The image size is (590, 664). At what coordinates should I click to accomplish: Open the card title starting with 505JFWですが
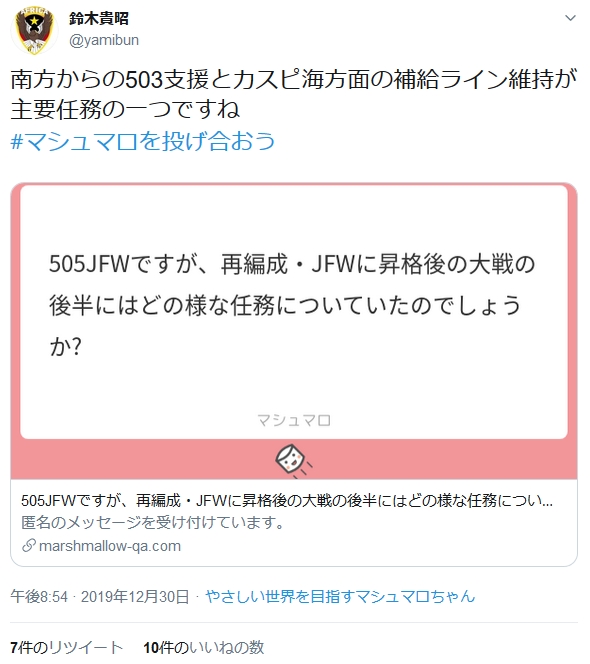pos(287,501)
